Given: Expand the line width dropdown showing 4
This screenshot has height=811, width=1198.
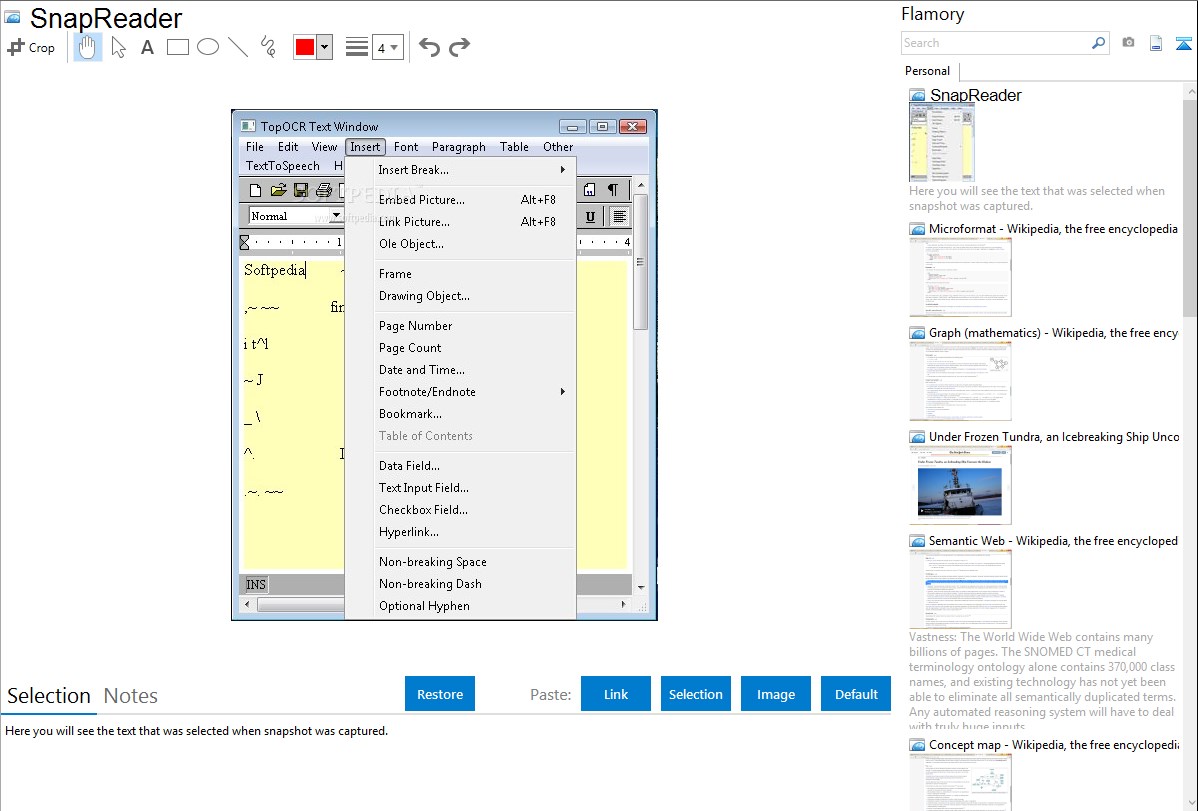Looking at the screenshot, I should 388,47.
